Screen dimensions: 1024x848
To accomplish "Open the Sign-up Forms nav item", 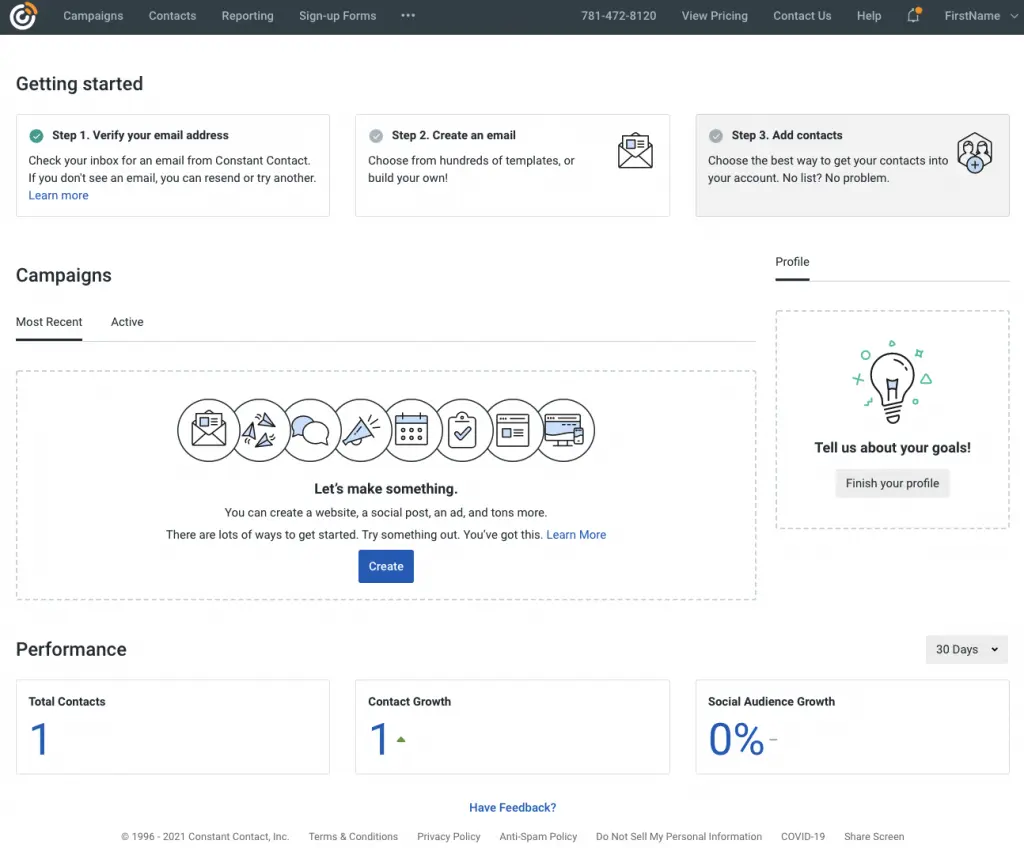I will (x=338, y=16).
